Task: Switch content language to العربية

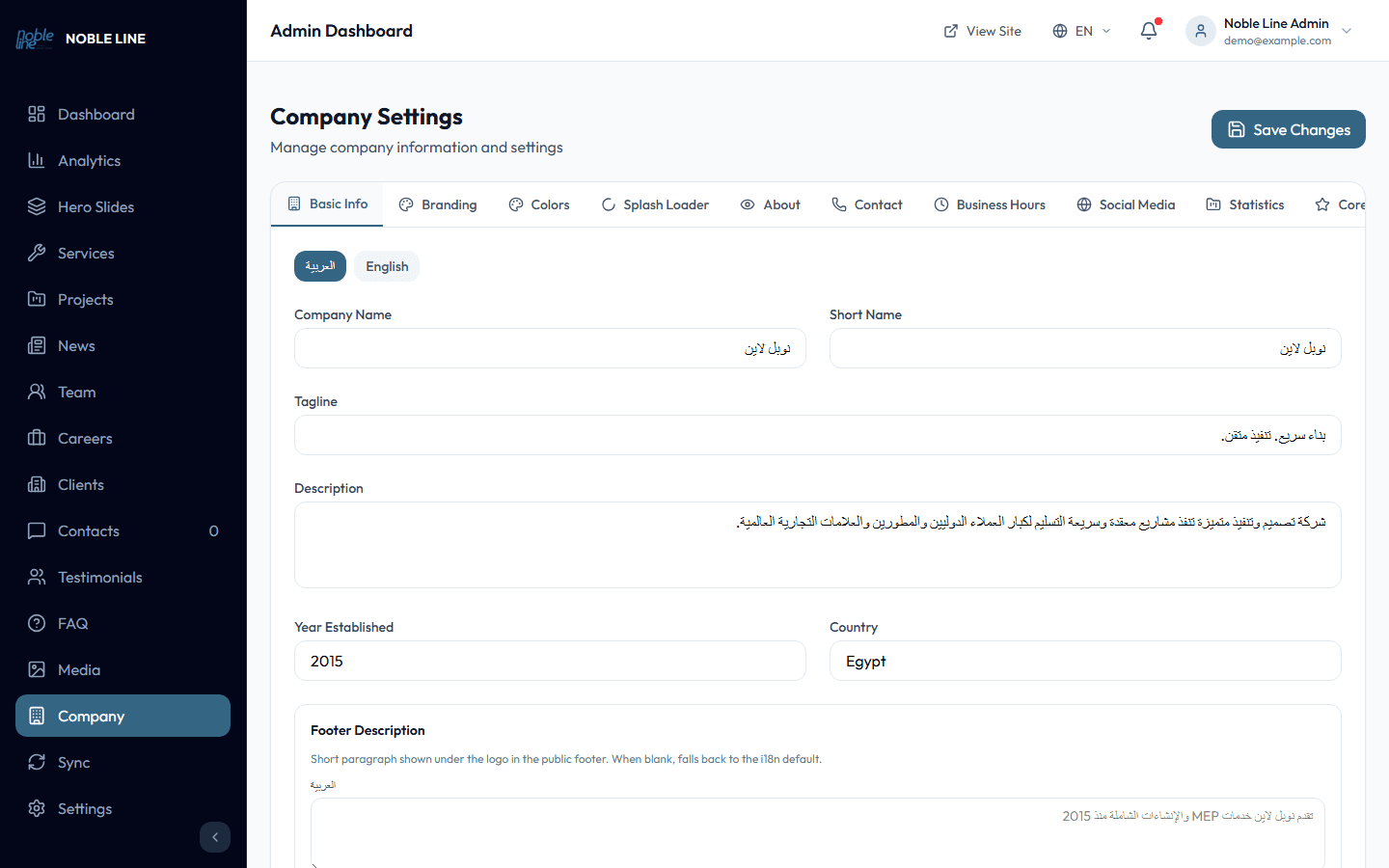Action: click(x=320, y=266)
